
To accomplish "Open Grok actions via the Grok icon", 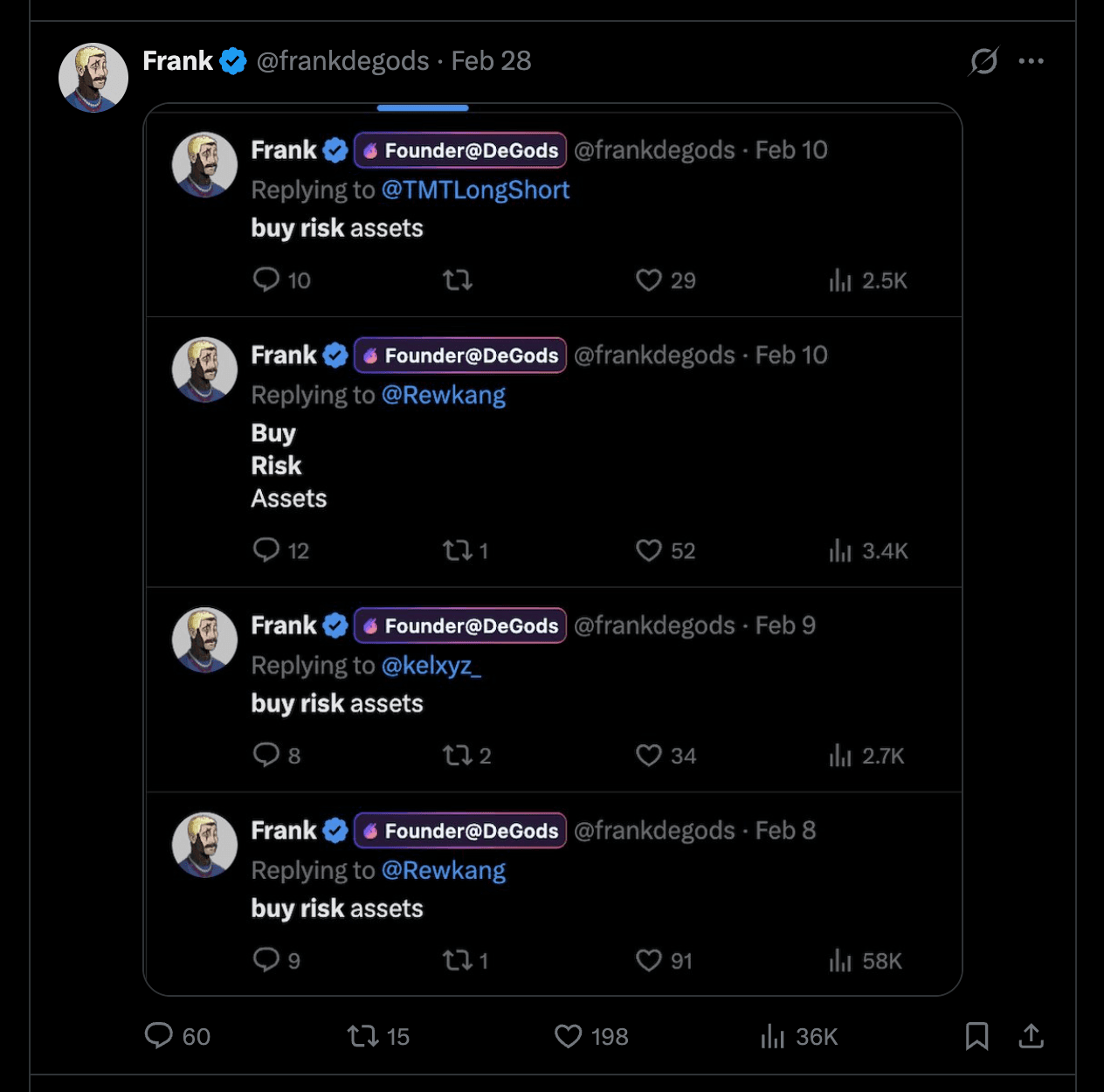I will [983, 61].
